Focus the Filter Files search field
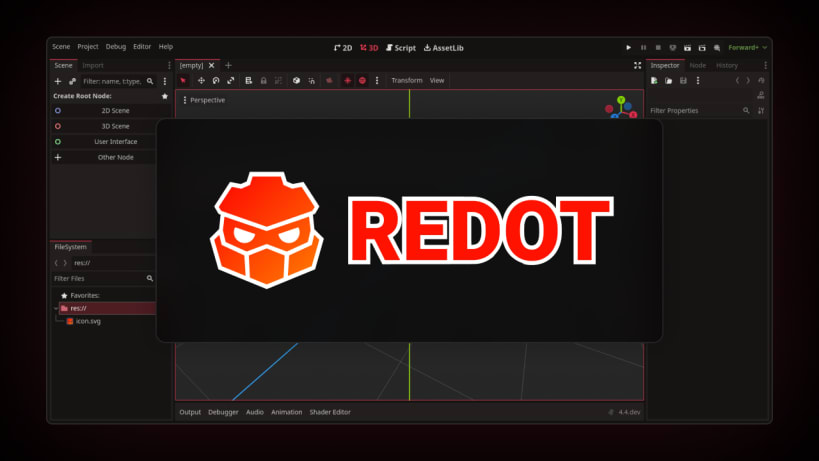This screenshot has width=819, height=461. tap(103, 278)
